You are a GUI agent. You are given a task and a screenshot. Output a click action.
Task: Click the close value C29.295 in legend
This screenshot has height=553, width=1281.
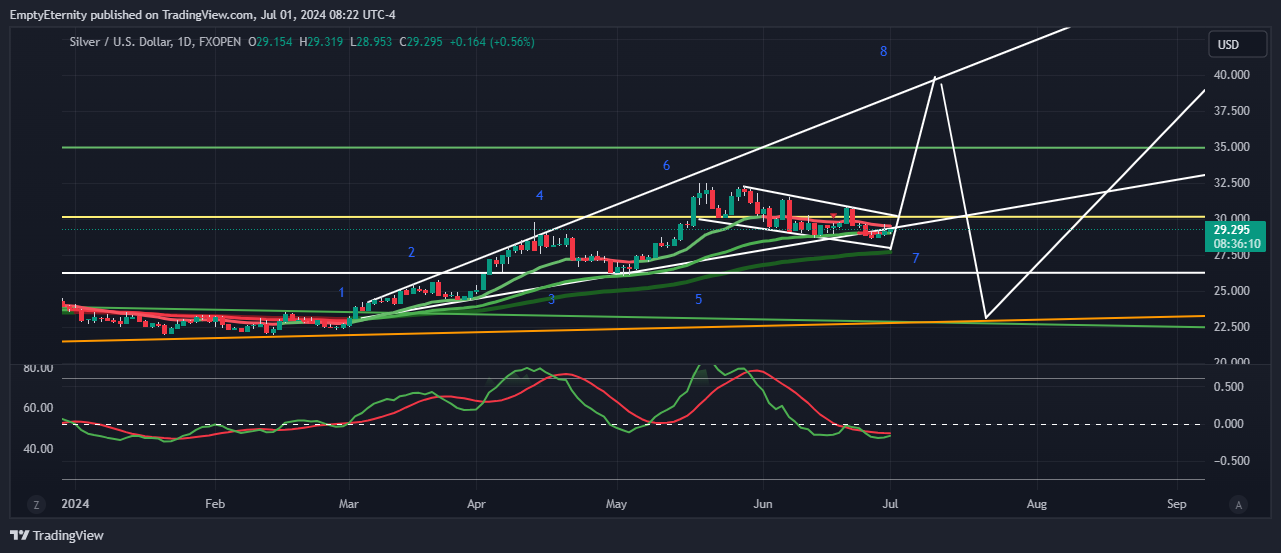coord(420,42)
